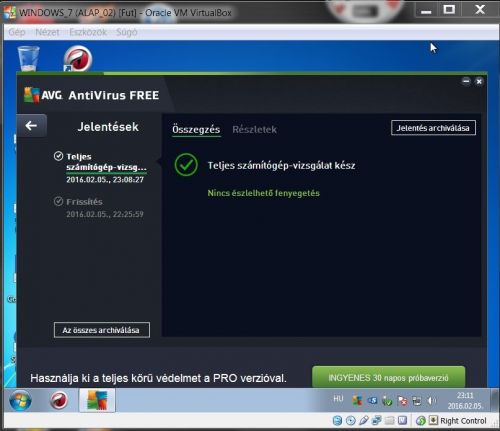Click the blue S tray icon
This screenshot has width=500, height=431.
click(372, 400)
